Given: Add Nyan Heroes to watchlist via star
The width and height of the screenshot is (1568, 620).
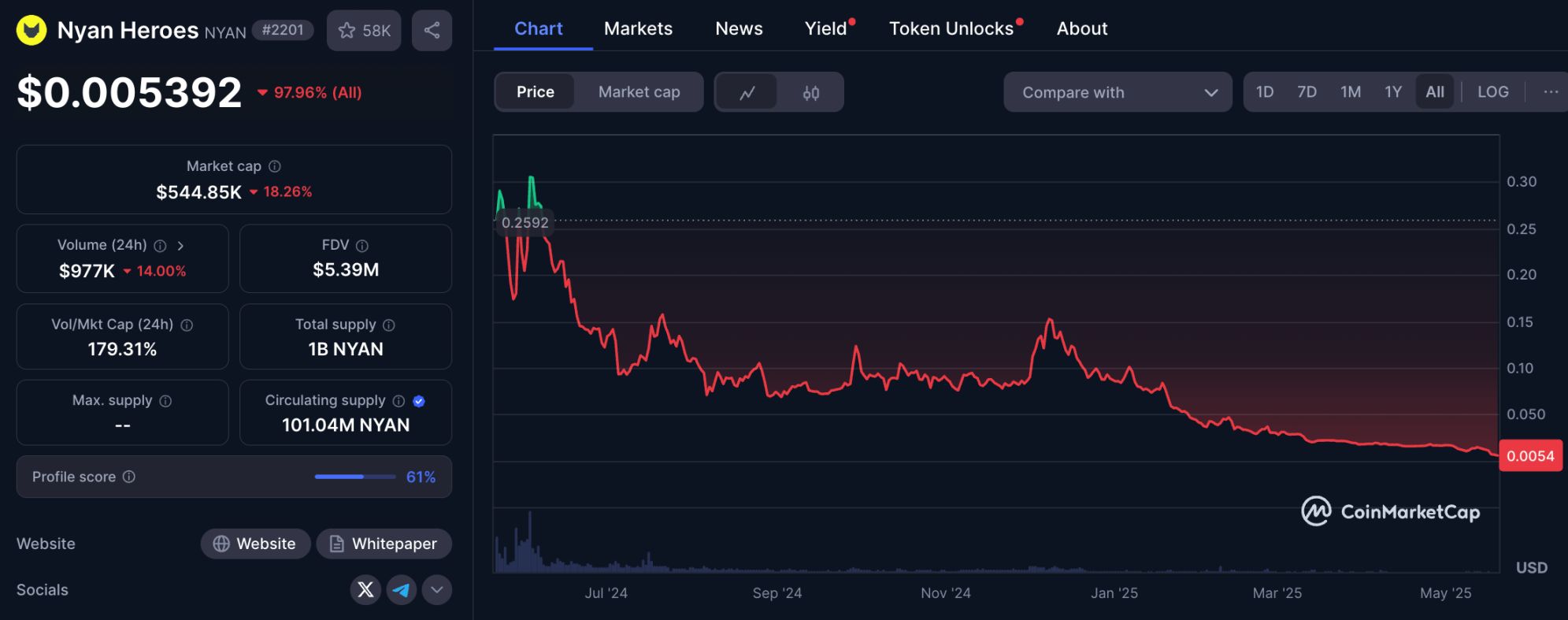Looking at the screenshot, I should click(364, 31).
